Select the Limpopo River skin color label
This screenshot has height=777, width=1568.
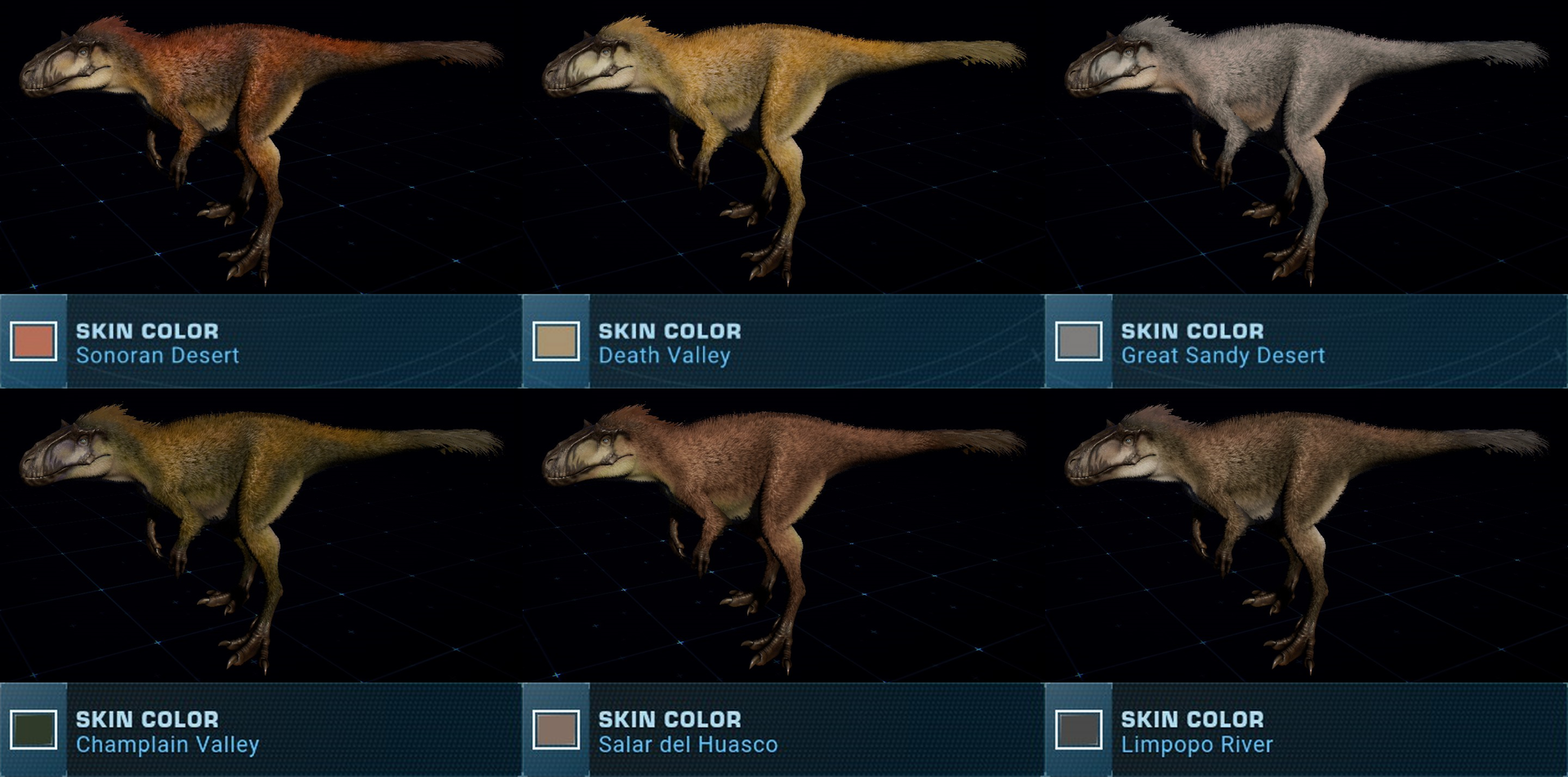(1197, 744)
